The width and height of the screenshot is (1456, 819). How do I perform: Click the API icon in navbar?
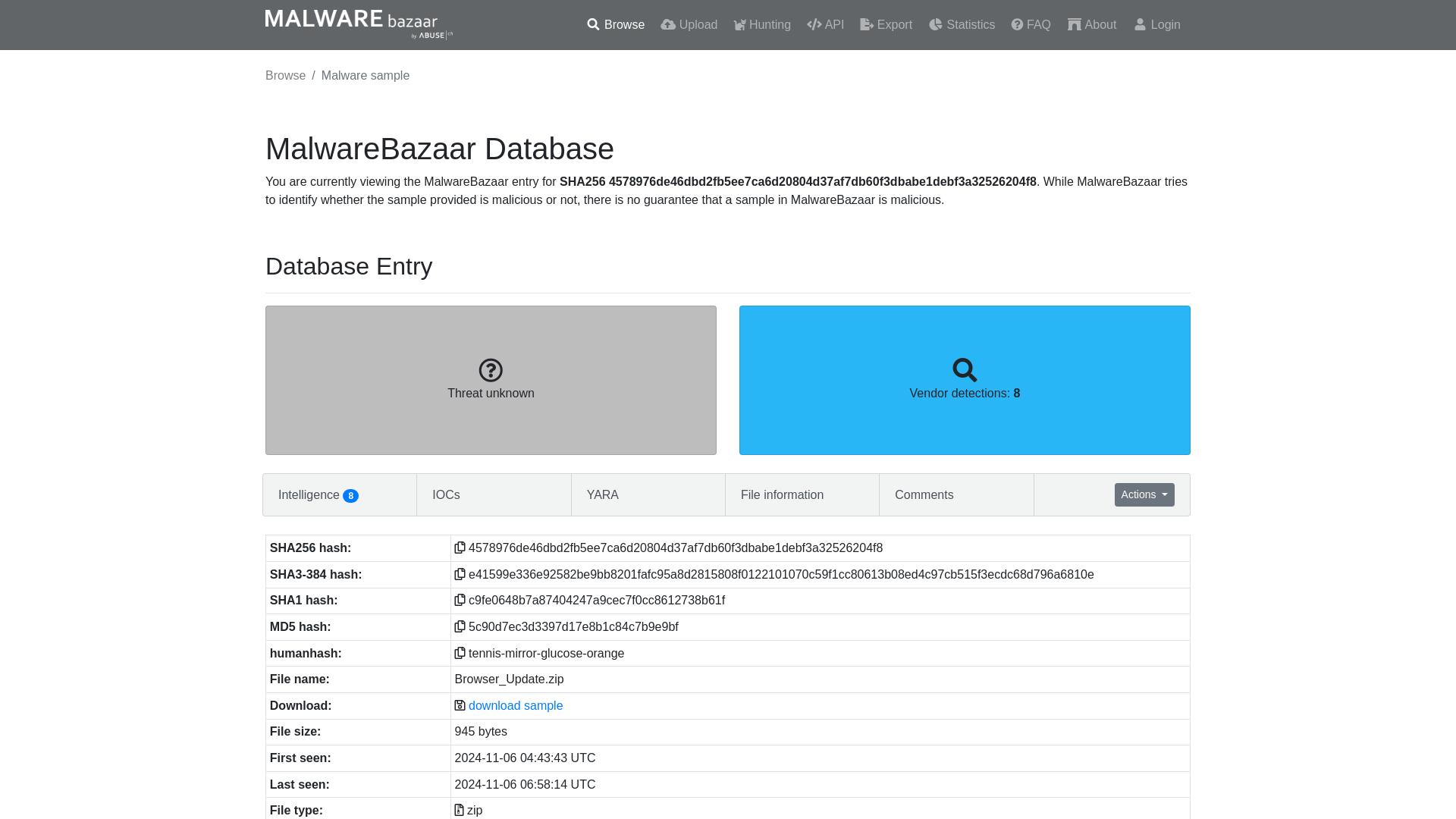click(814, 24)
